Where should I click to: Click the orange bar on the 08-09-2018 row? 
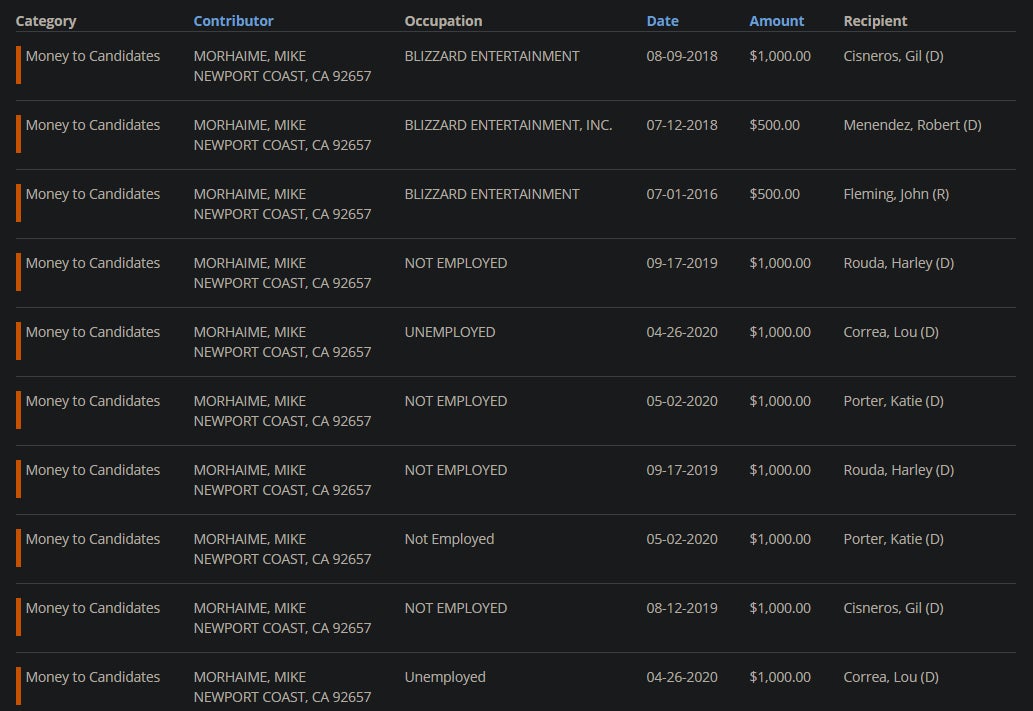(x=18, y=65)
